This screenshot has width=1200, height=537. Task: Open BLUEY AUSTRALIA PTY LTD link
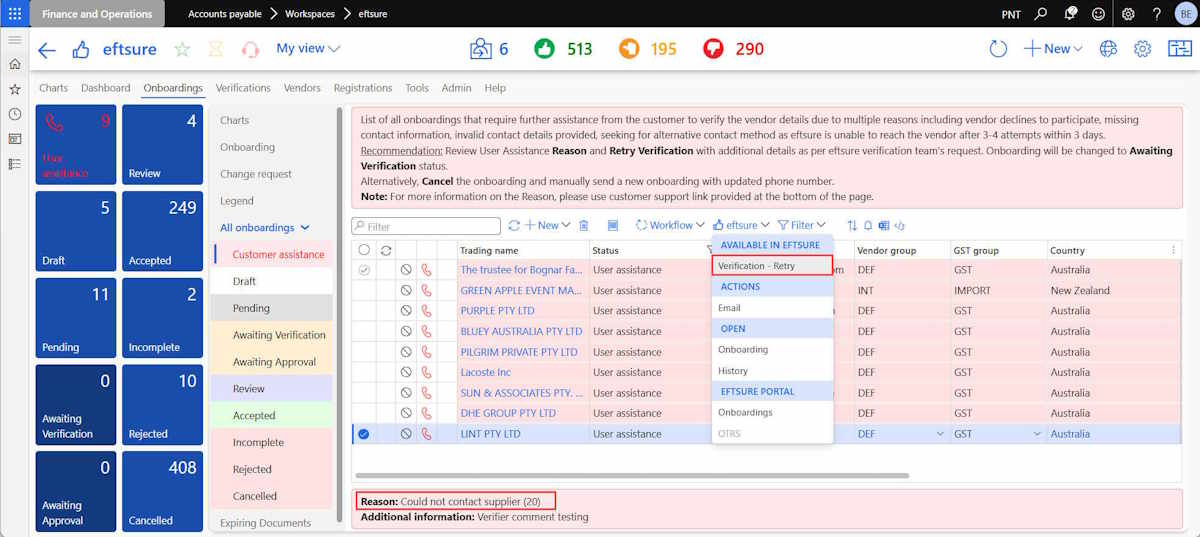click(x=521, y=331)
